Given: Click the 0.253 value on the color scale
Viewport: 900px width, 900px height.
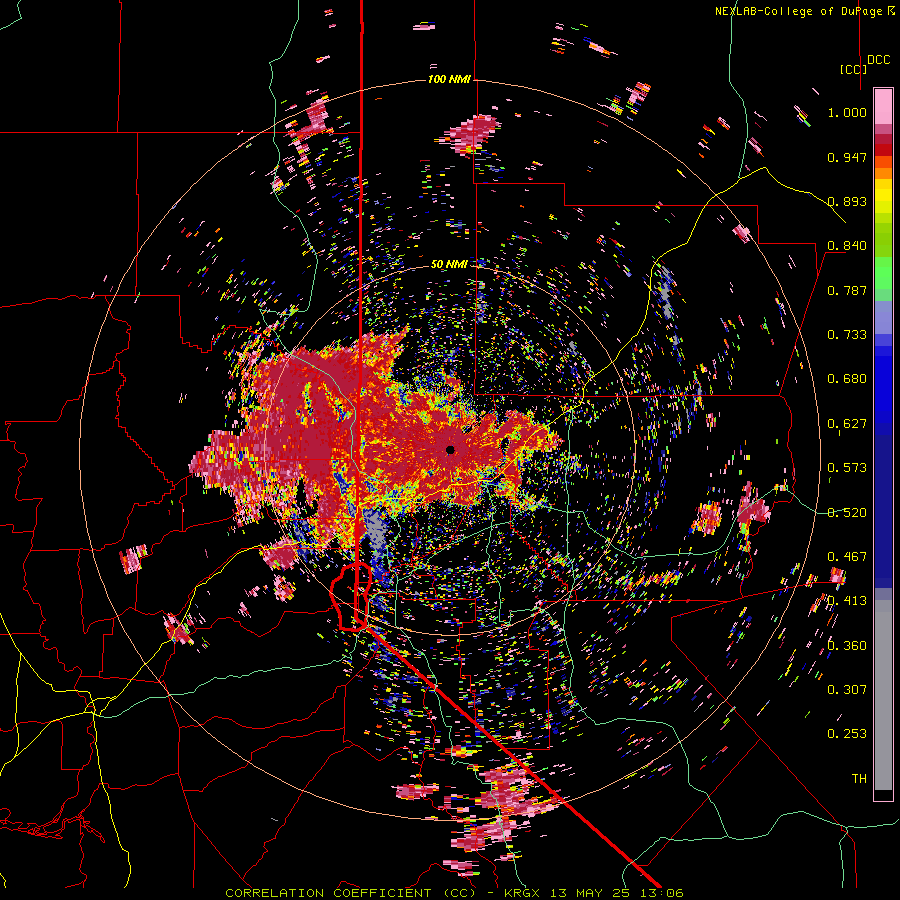Looking at the screenshot, I should 847,734.
